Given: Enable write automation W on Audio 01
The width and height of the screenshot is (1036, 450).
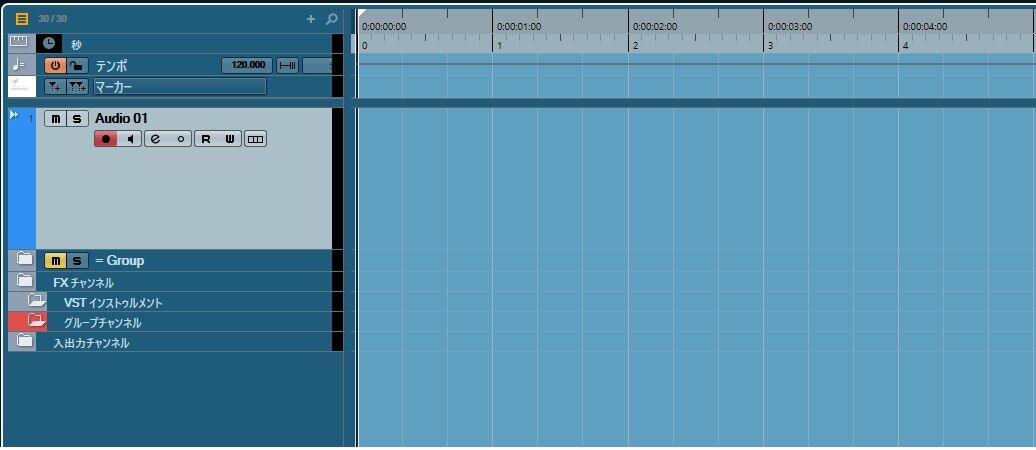Looking at the screenshot, I should (x=230, y=139).
